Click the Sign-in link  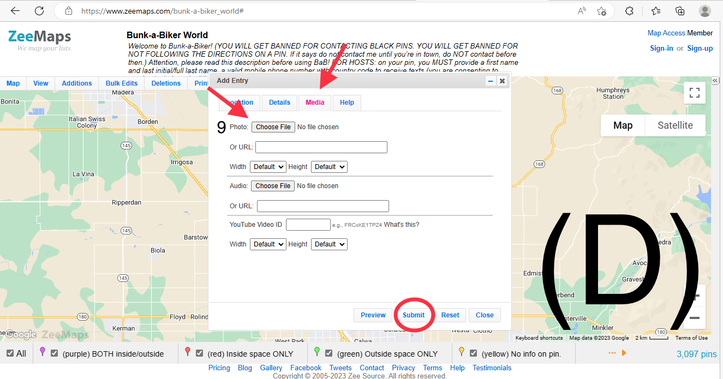point(661,48)
